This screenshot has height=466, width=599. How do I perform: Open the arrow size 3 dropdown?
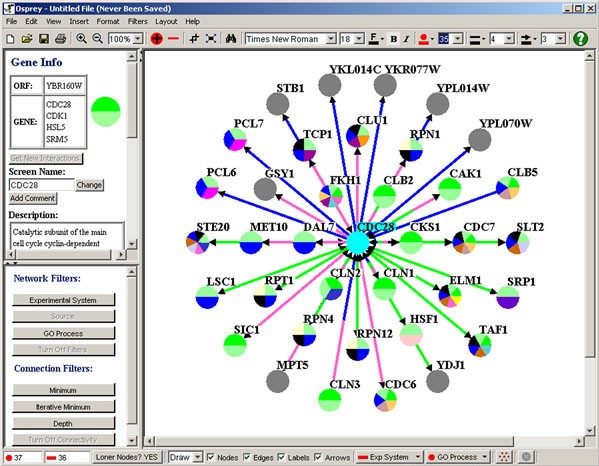[560, 39]
